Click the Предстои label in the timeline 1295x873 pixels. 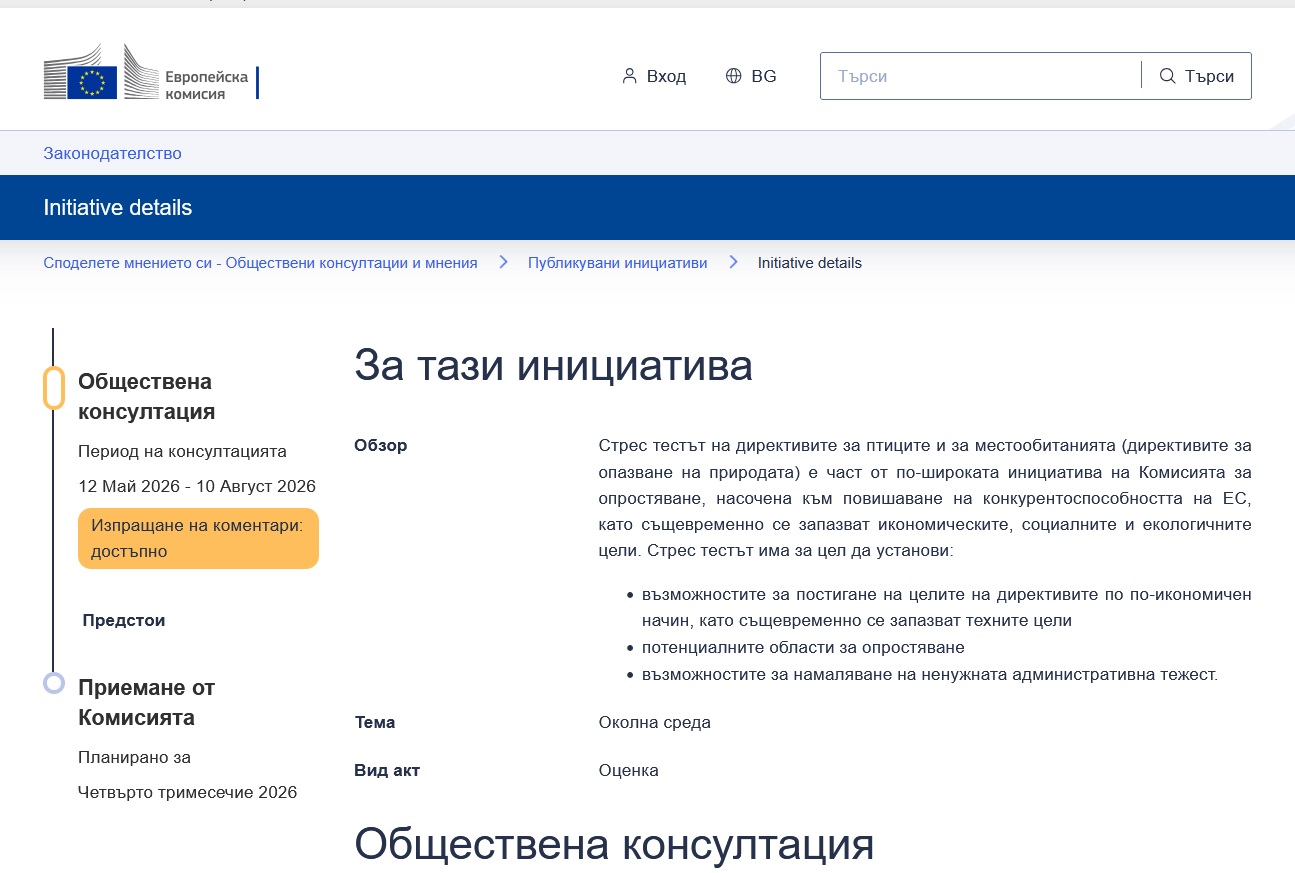[124, 620]
